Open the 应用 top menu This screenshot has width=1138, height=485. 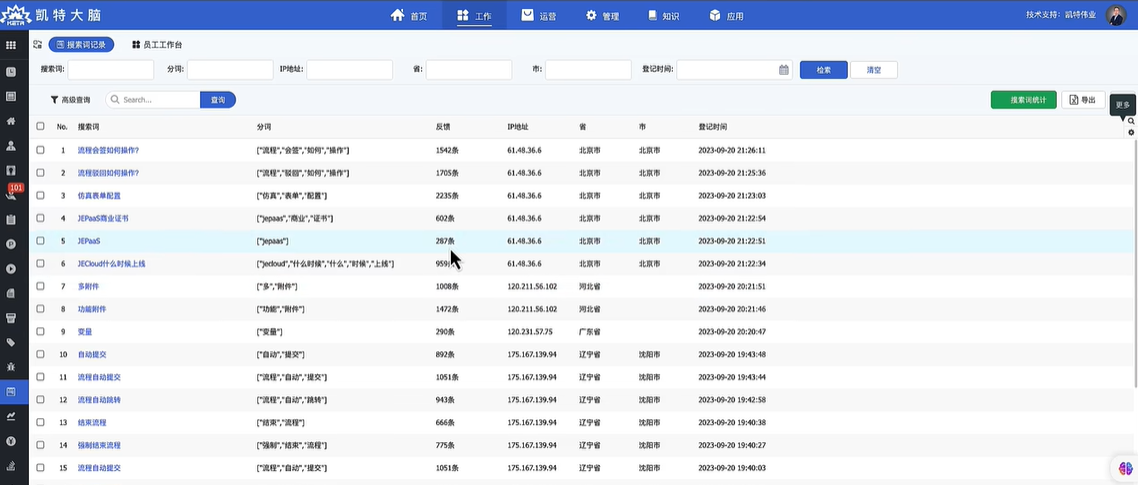point(726,15)
